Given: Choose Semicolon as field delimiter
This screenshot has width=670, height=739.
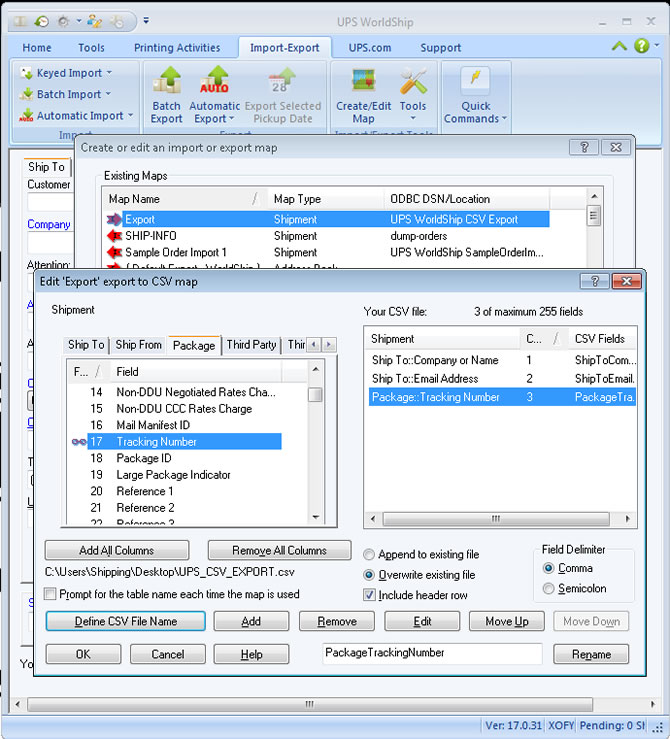Looking at the screenshot, I should [x=548, y=589].
